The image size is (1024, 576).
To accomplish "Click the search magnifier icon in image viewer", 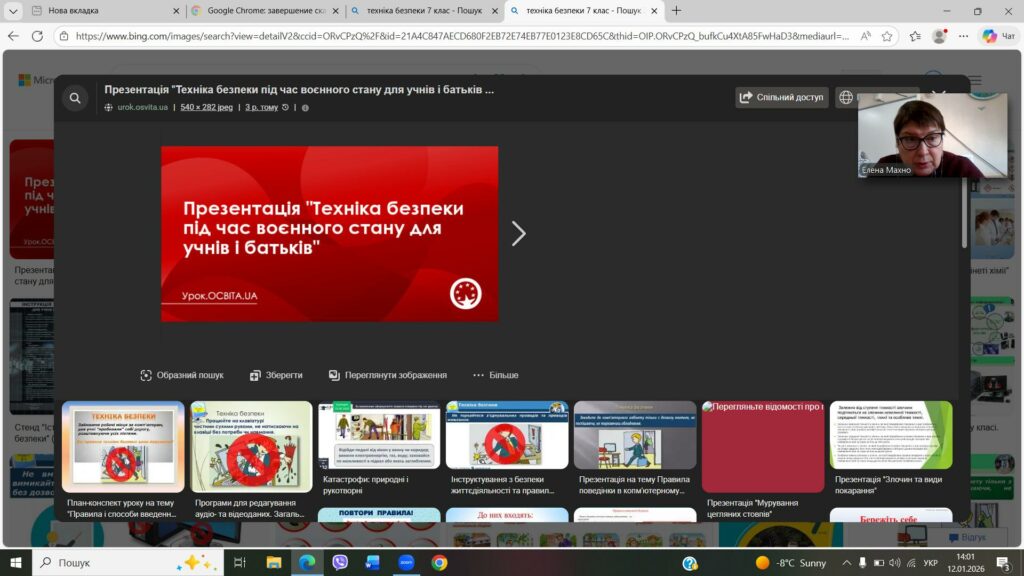I will point(74,98).
